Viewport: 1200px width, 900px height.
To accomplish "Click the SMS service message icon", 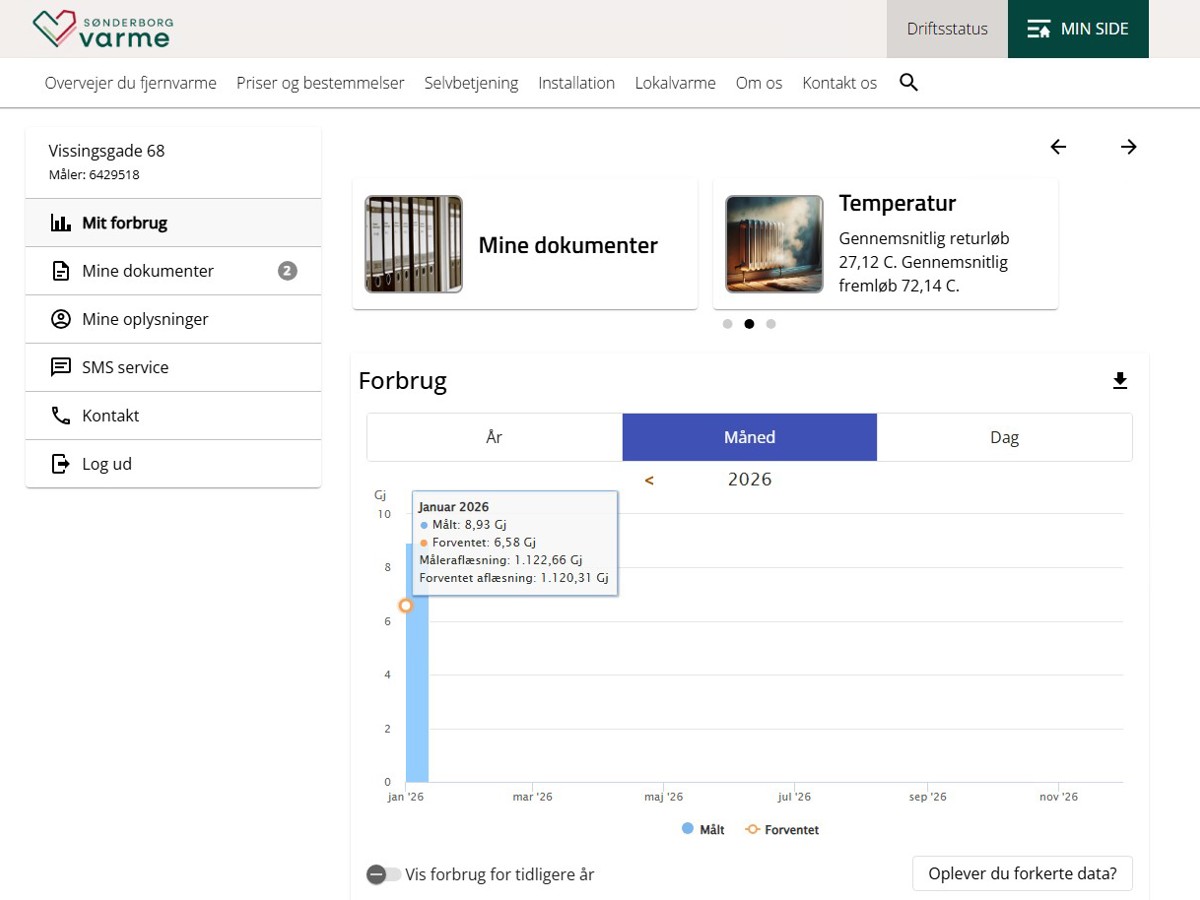I will pos(61,367).
